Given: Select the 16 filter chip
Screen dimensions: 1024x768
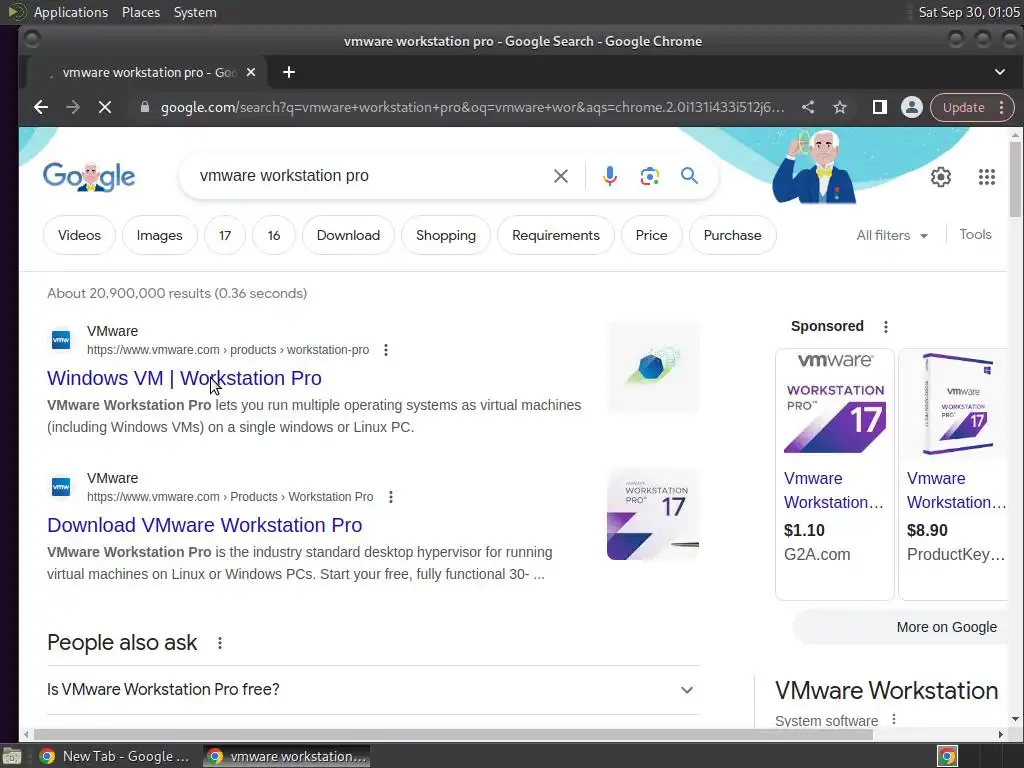Looking at the screenshot, I should point(274,235).
